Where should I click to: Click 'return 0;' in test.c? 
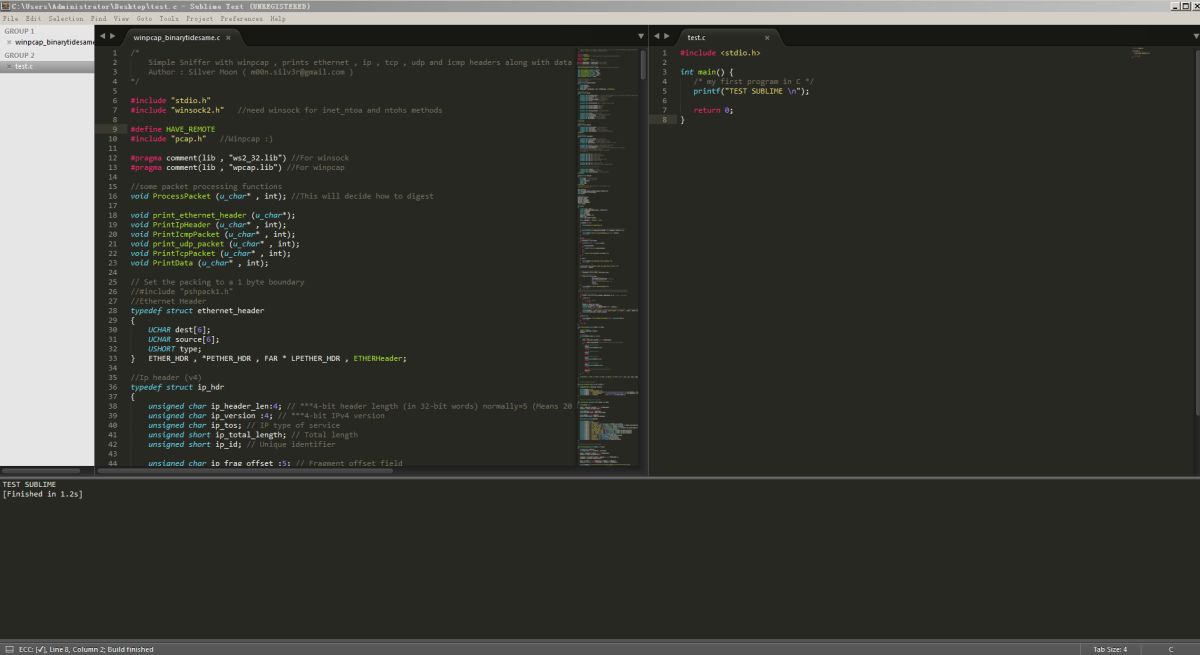tap(713, 110)
